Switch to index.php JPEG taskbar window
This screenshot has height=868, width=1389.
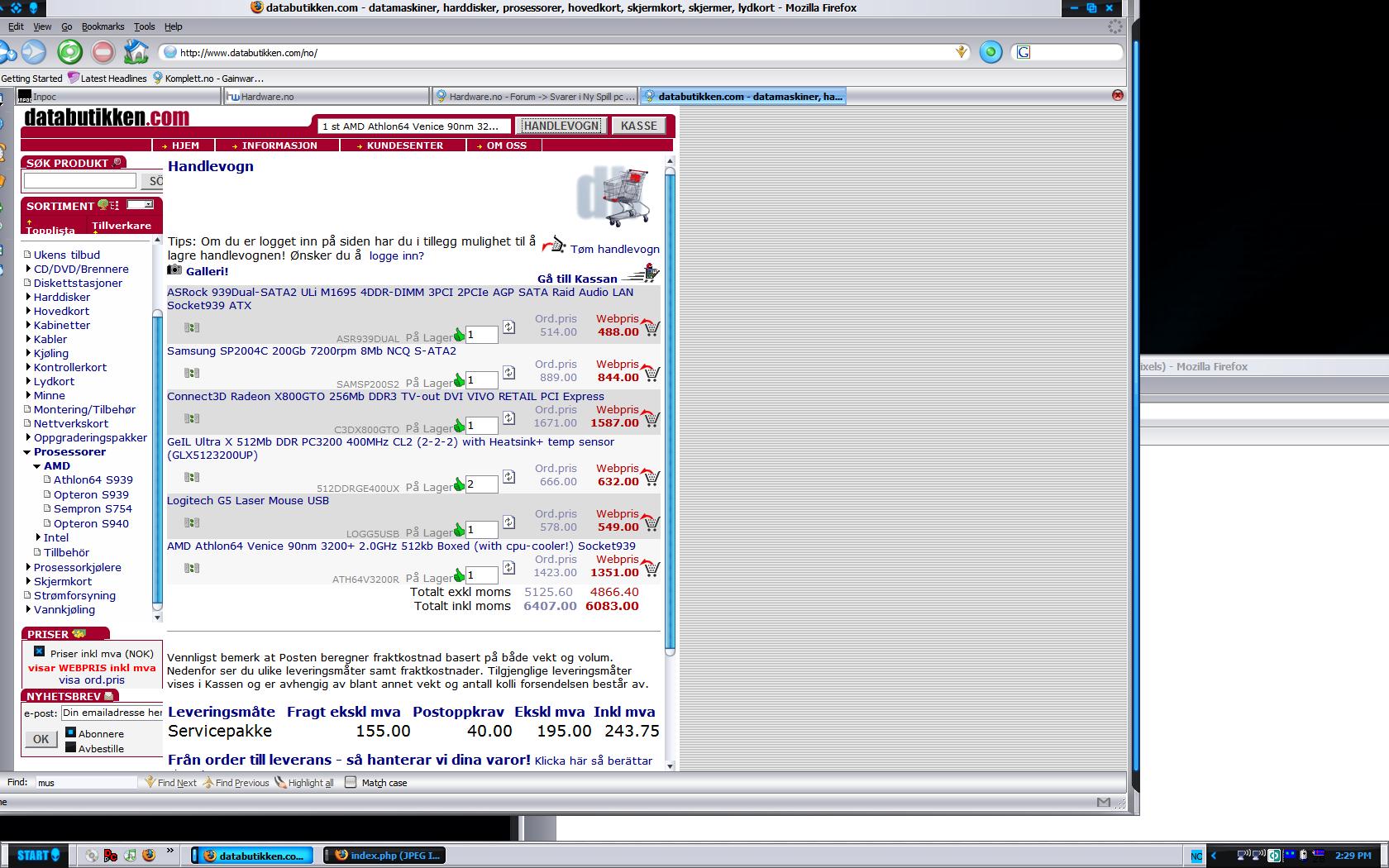[384, 856]
